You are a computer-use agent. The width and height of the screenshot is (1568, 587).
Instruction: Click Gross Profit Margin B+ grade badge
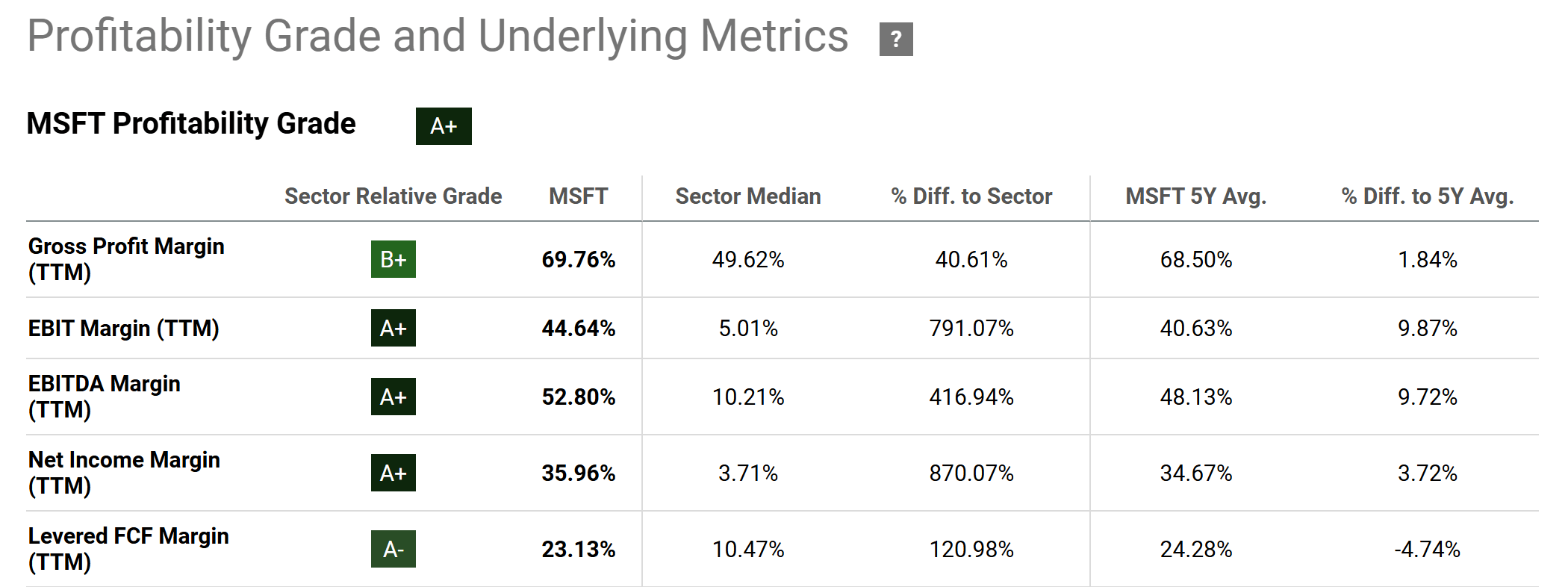(393, 259)
